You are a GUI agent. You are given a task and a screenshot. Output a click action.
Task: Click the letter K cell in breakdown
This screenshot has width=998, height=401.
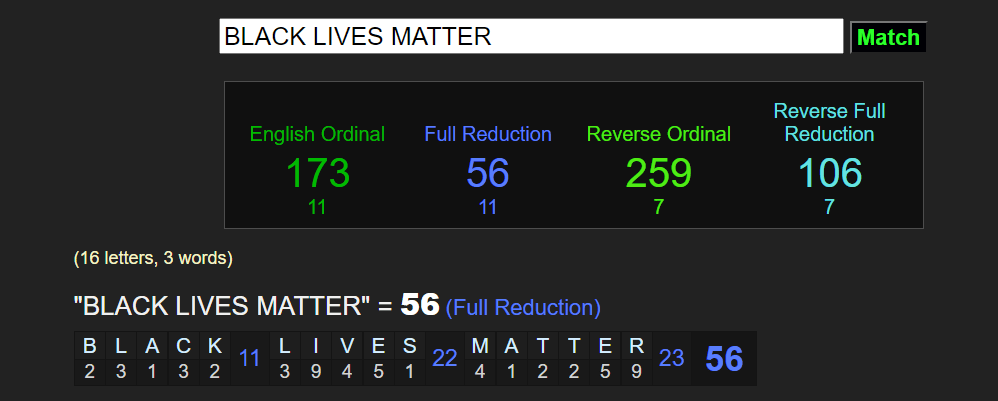click(x=215, y=358)
